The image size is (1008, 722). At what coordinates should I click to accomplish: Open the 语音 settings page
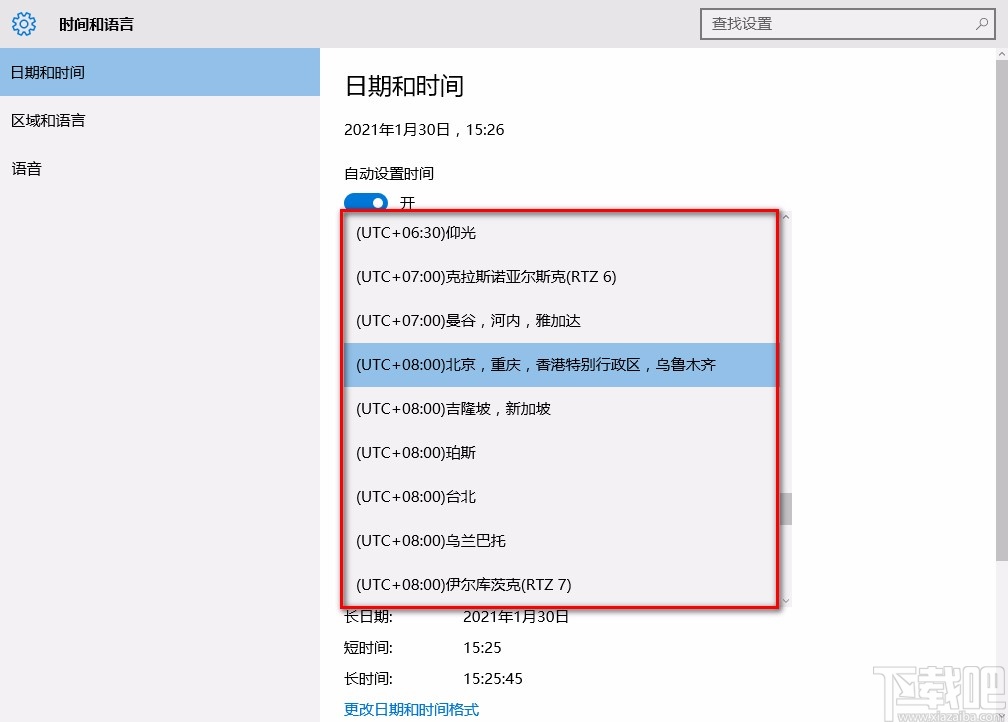point(26,168)
